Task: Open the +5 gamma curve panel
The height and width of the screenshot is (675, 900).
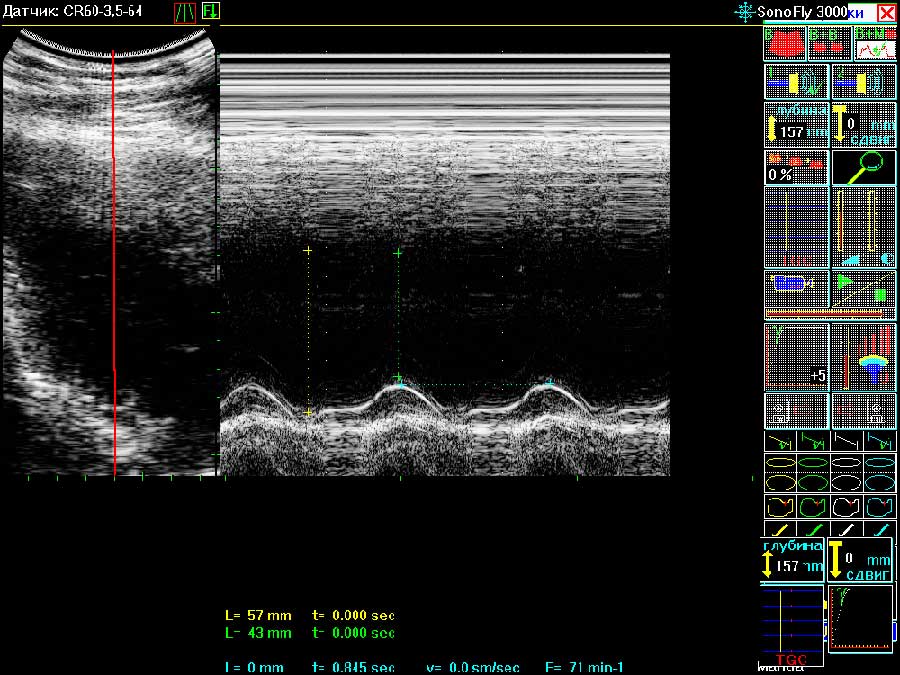Action: click(796, 356)
